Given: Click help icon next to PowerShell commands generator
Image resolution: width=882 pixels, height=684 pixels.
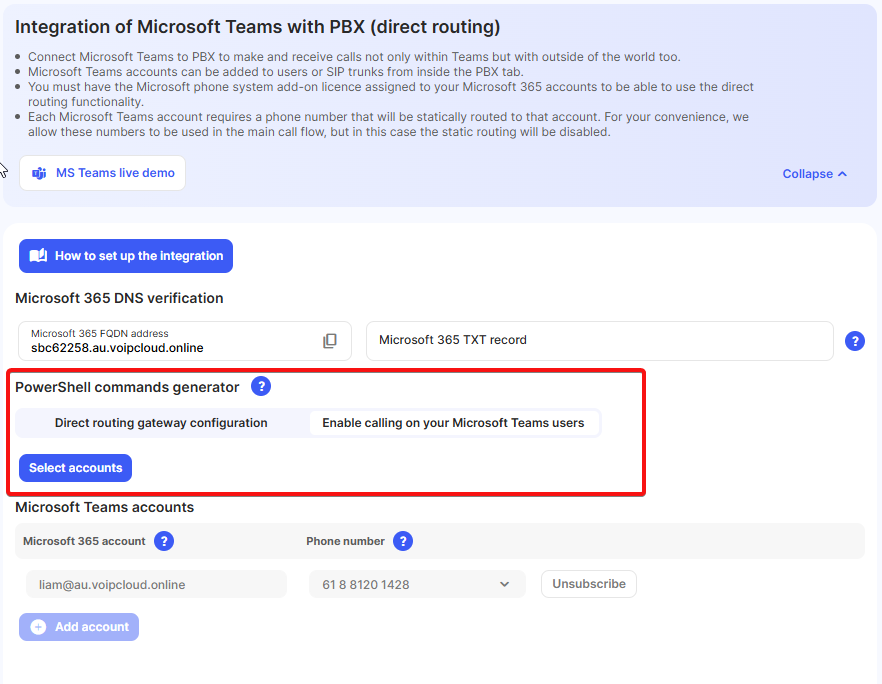Looking at the screenshot, I should coord(261,387).
